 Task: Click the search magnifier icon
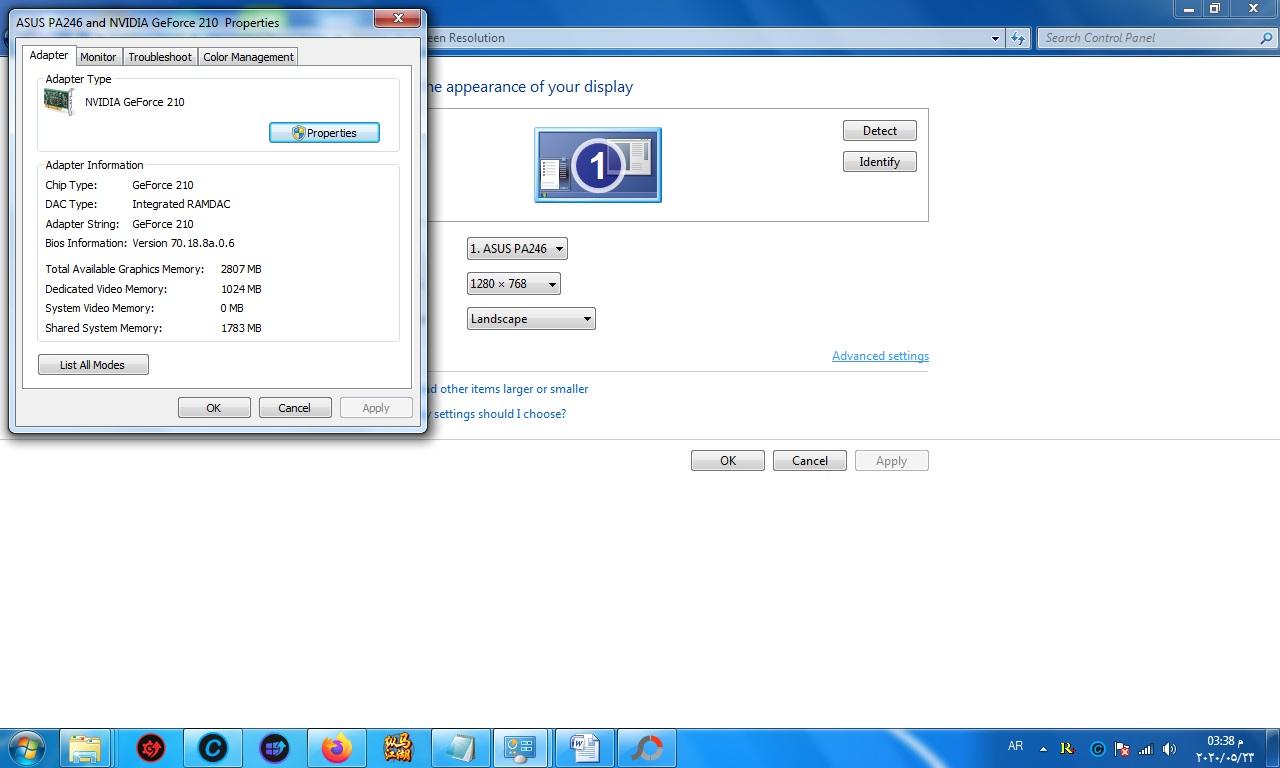pyautogui.click(x=1267, y=38)
